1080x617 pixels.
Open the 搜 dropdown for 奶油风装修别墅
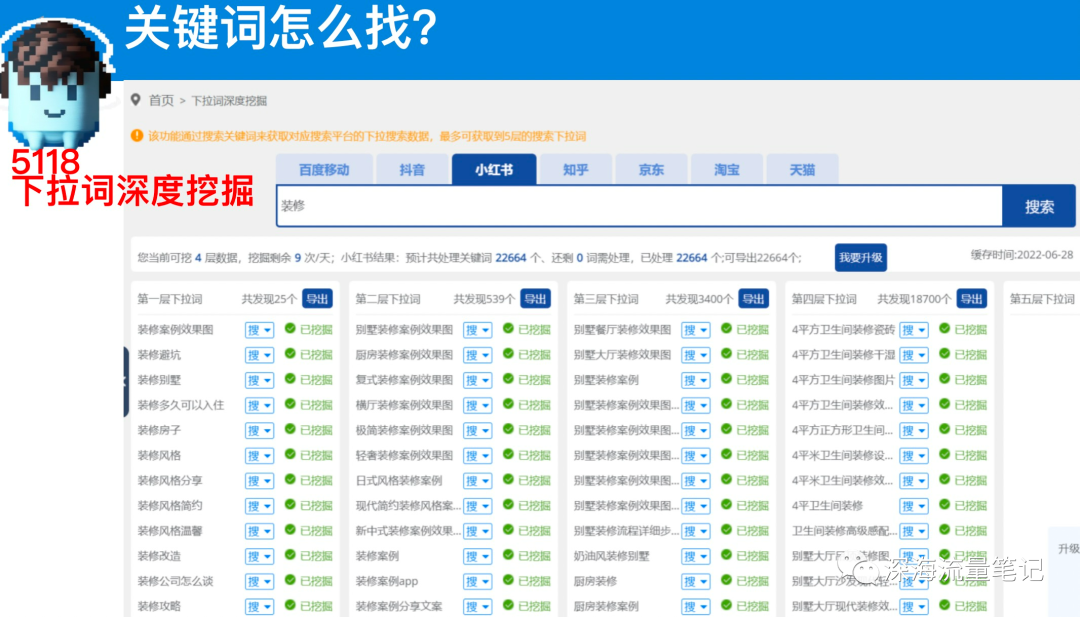[x=696, y=556]
